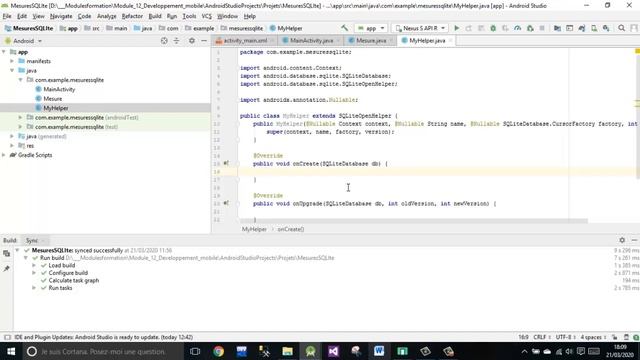This screenshot has width=640, height=360.
Task: Open the Nexus 5 API R device dropdown
Action: pyautogui.click(x=420, y=28)
